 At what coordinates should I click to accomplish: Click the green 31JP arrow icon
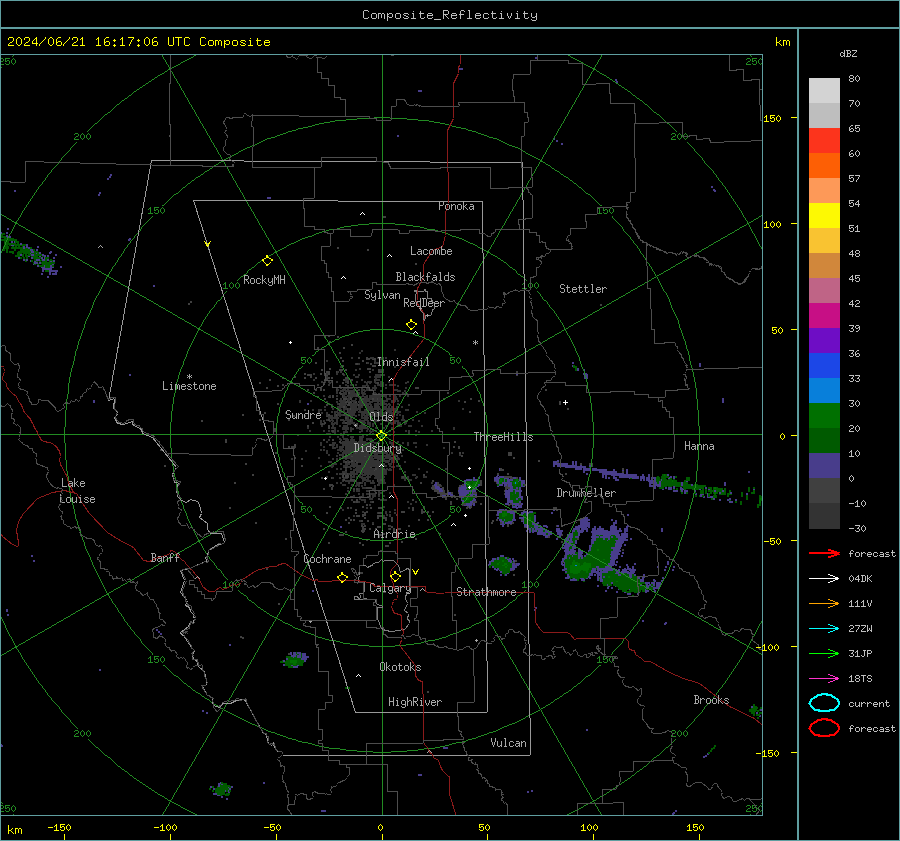pos(824,653)
